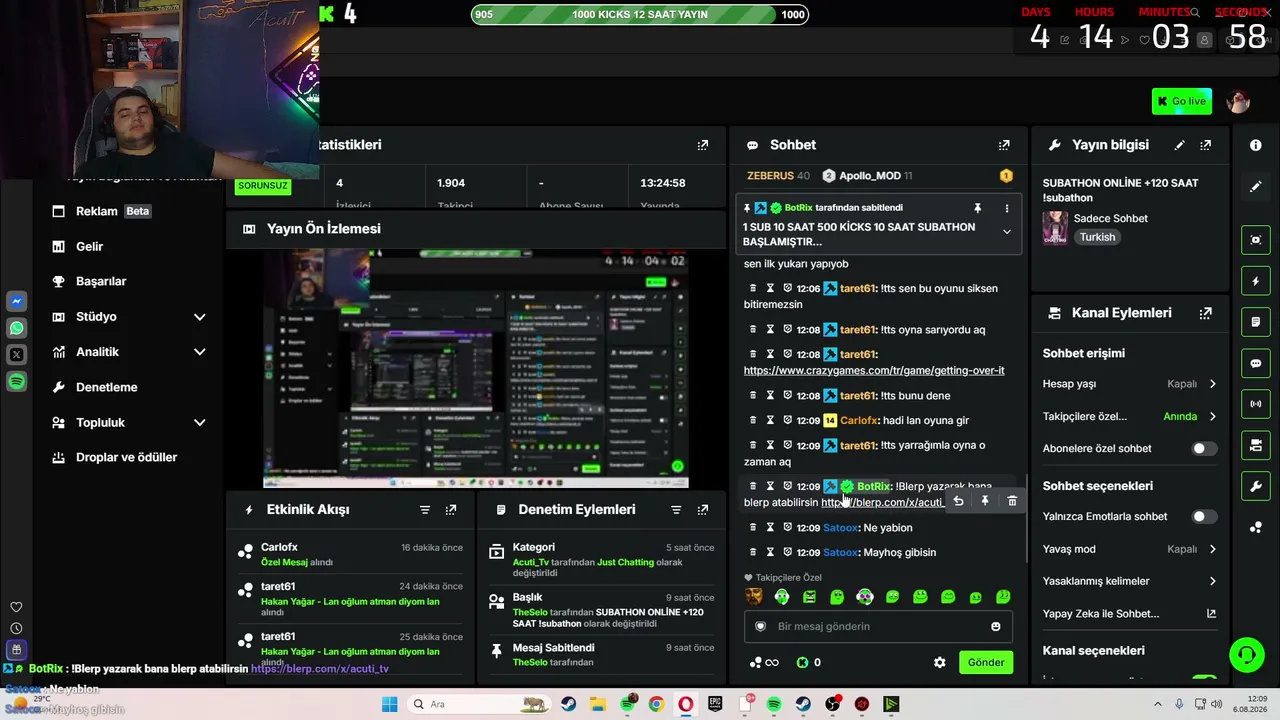Click the lightning bolt icon in the right rail

1256,282
